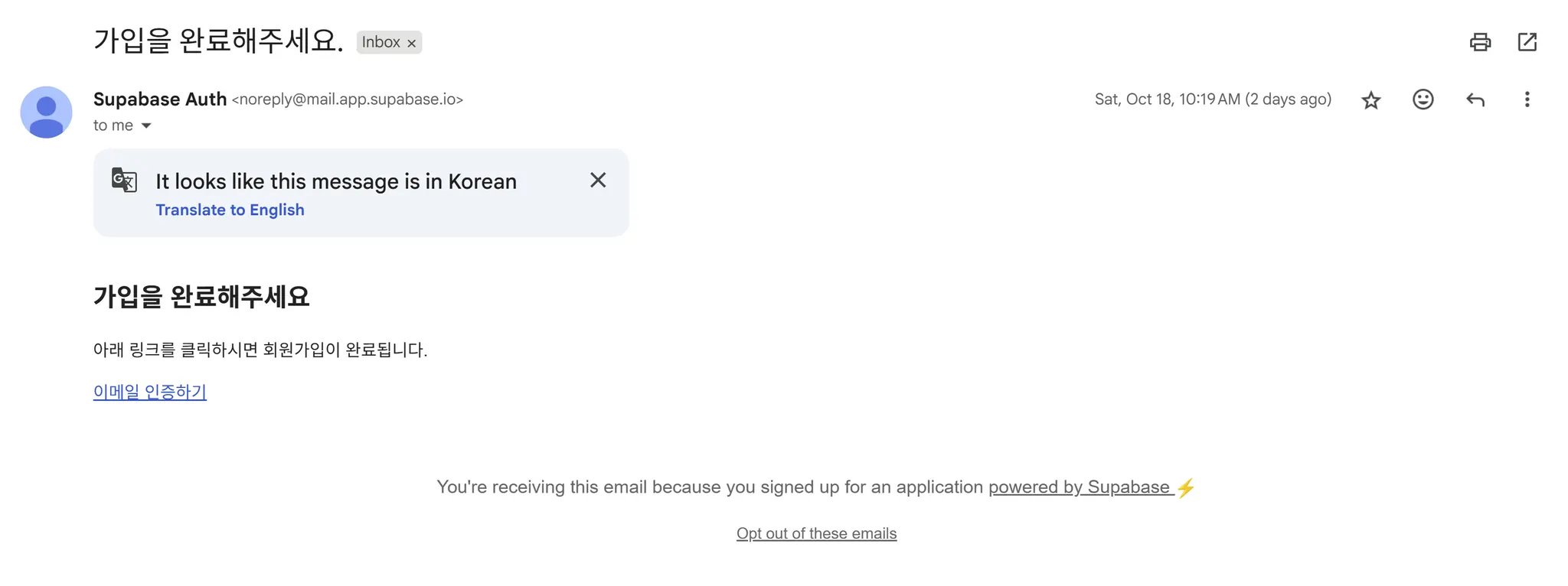Open email in new window
The width and height of the screenshot is (1568, 586).
pos(1527,42)
